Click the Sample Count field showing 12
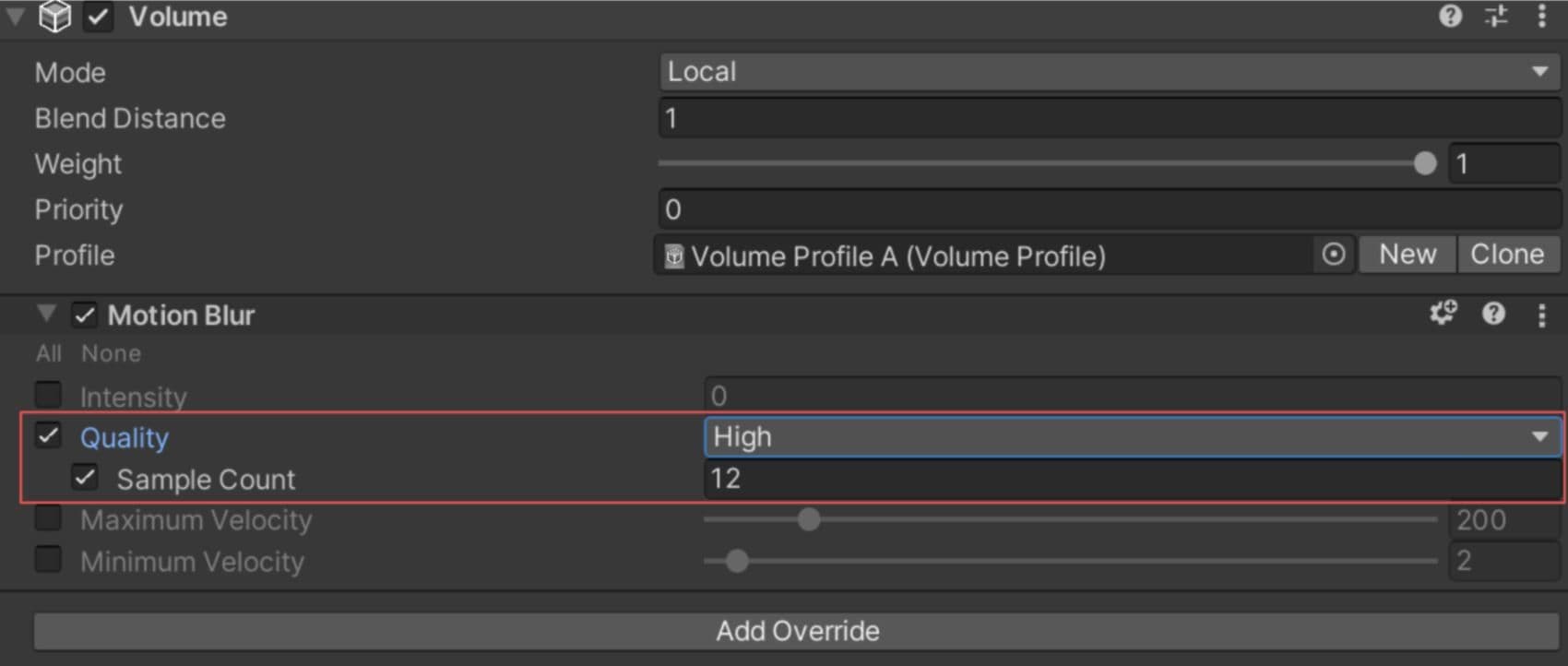Screen dimensions: 1568x666 click(1133, 479)
